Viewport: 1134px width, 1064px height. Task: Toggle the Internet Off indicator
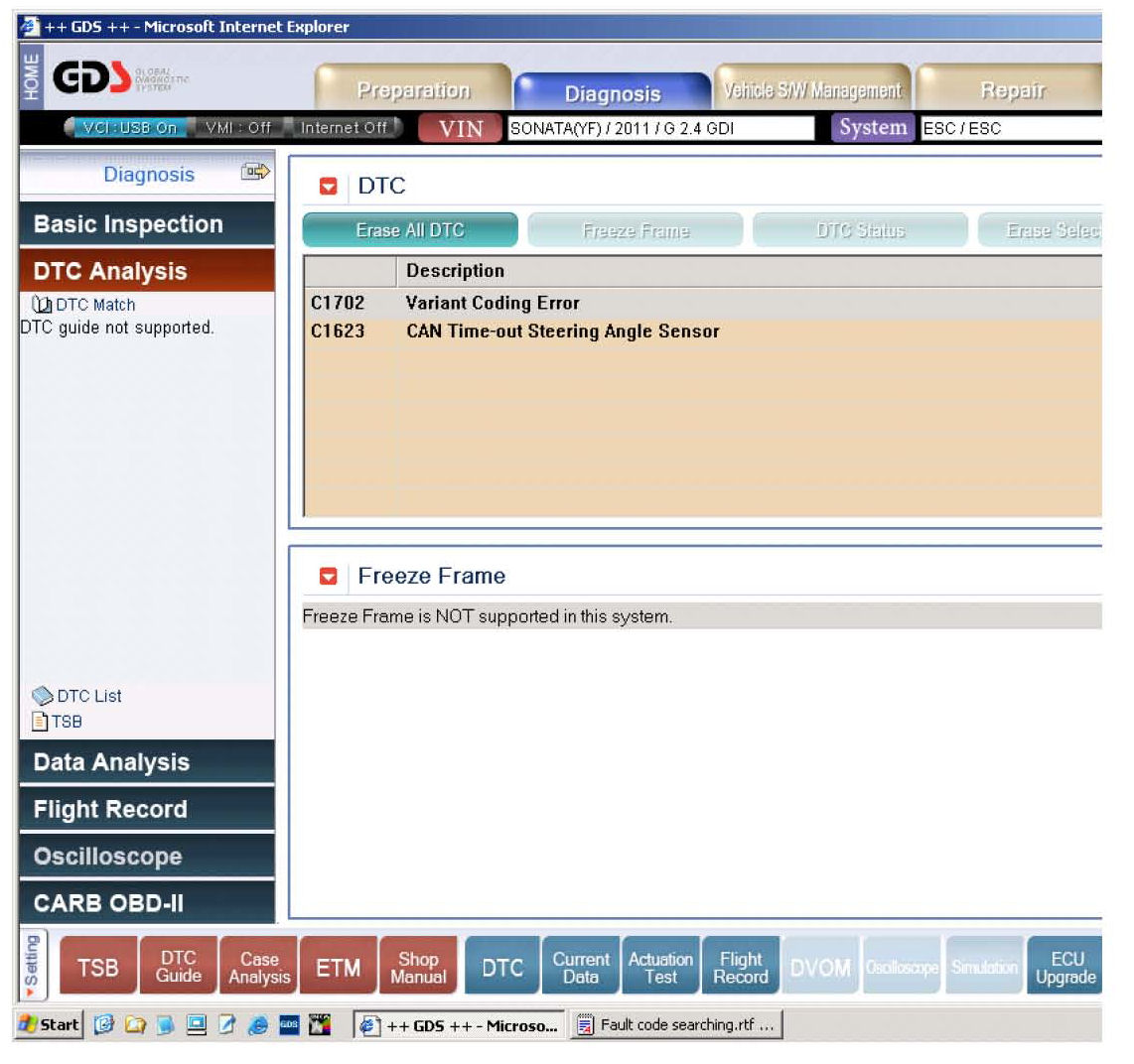[344, 128]
